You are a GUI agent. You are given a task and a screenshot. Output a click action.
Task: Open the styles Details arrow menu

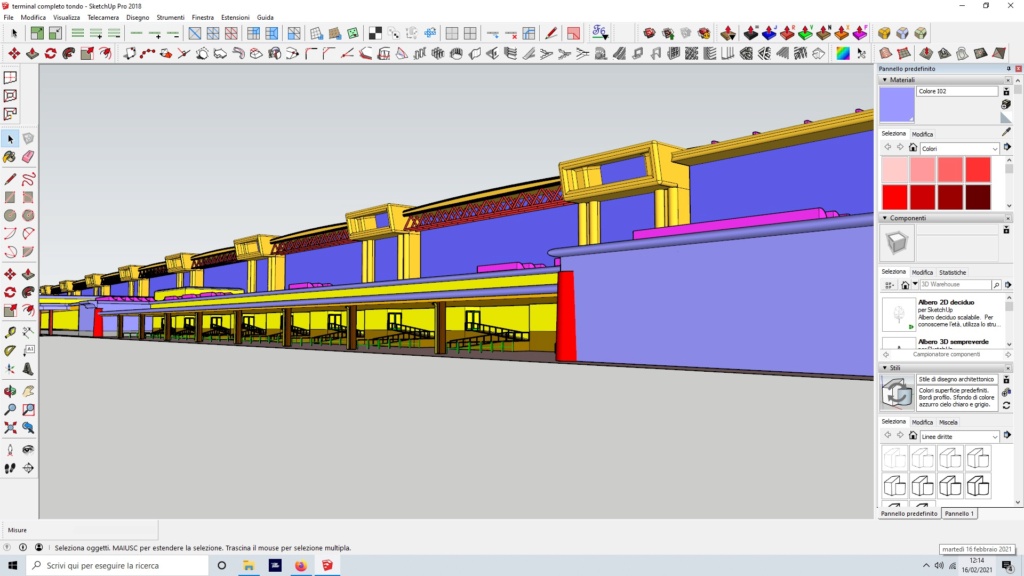(1008, 435)
